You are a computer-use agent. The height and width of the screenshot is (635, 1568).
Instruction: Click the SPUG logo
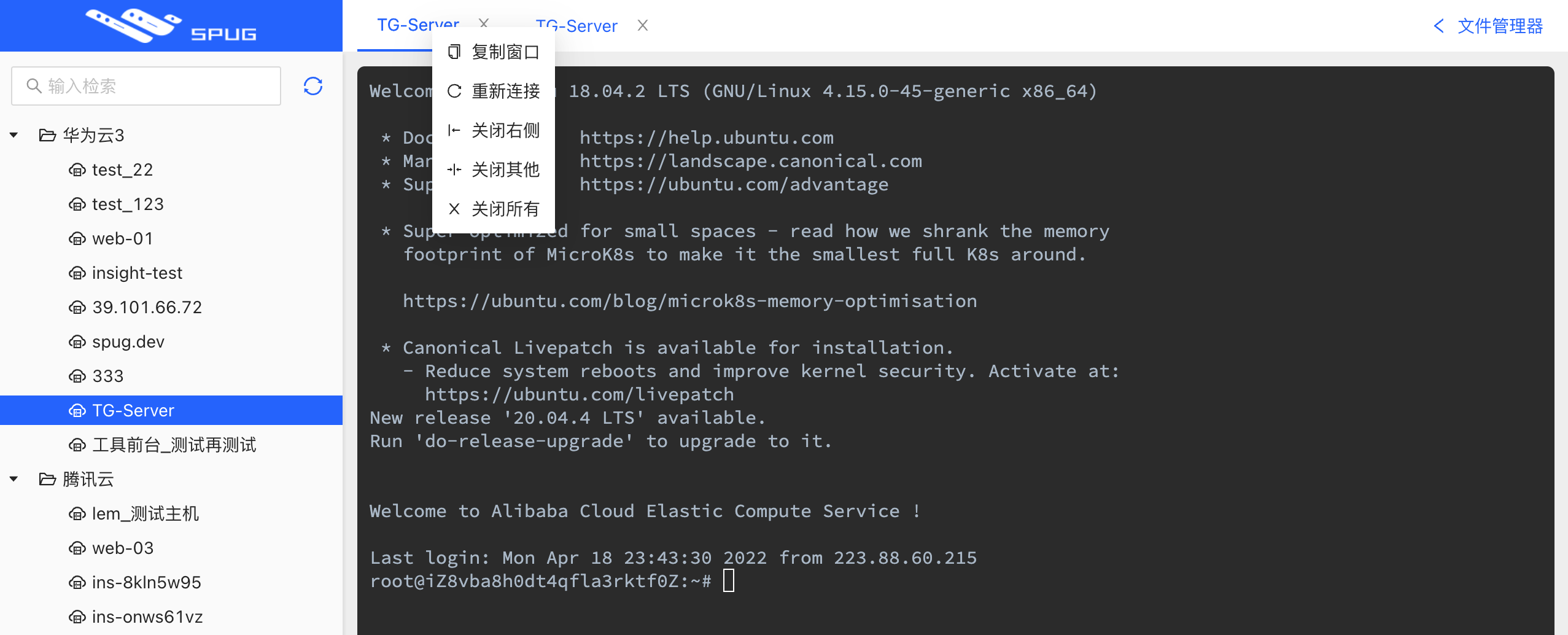[172, 25]
